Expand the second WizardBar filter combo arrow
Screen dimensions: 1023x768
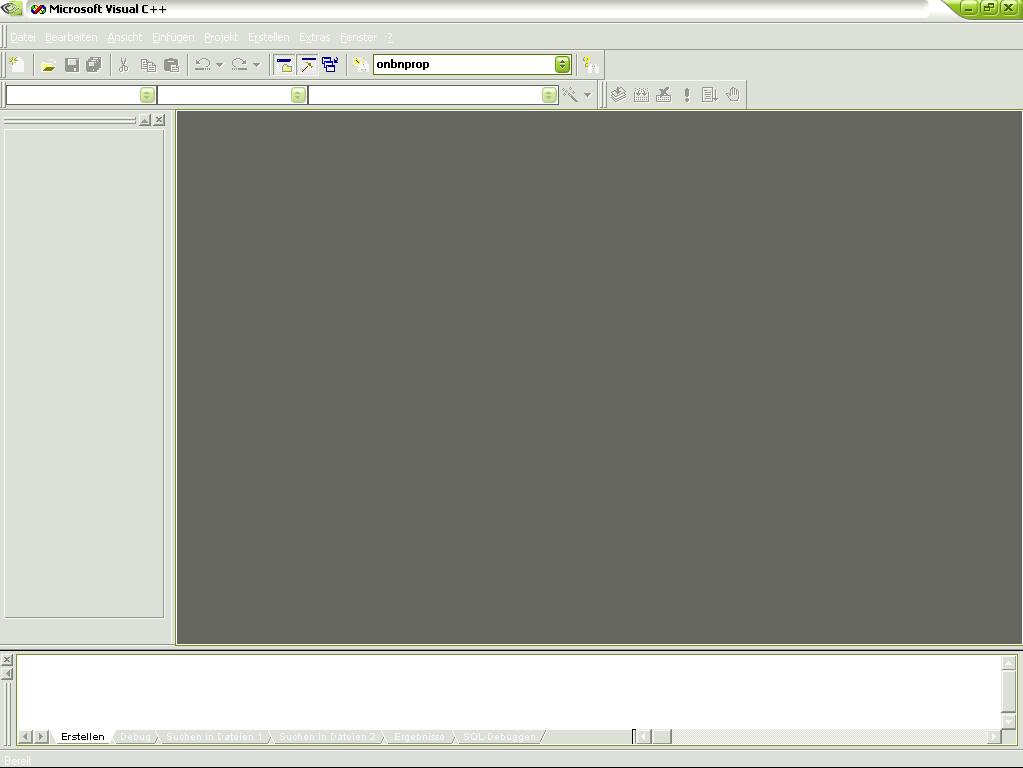click(298, 95)
